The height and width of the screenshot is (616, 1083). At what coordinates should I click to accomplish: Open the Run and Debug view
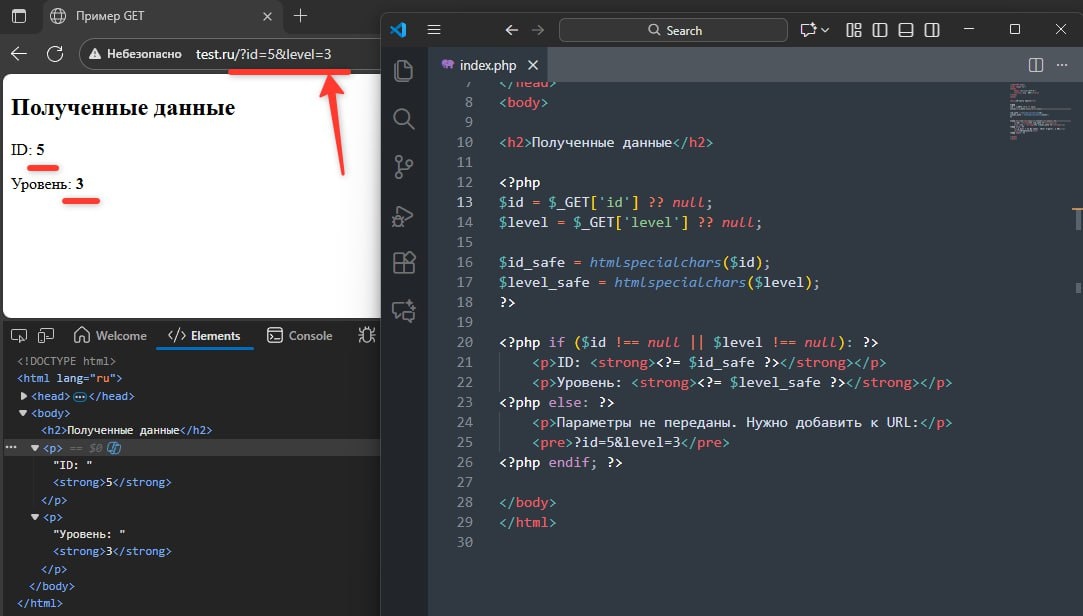403,215
